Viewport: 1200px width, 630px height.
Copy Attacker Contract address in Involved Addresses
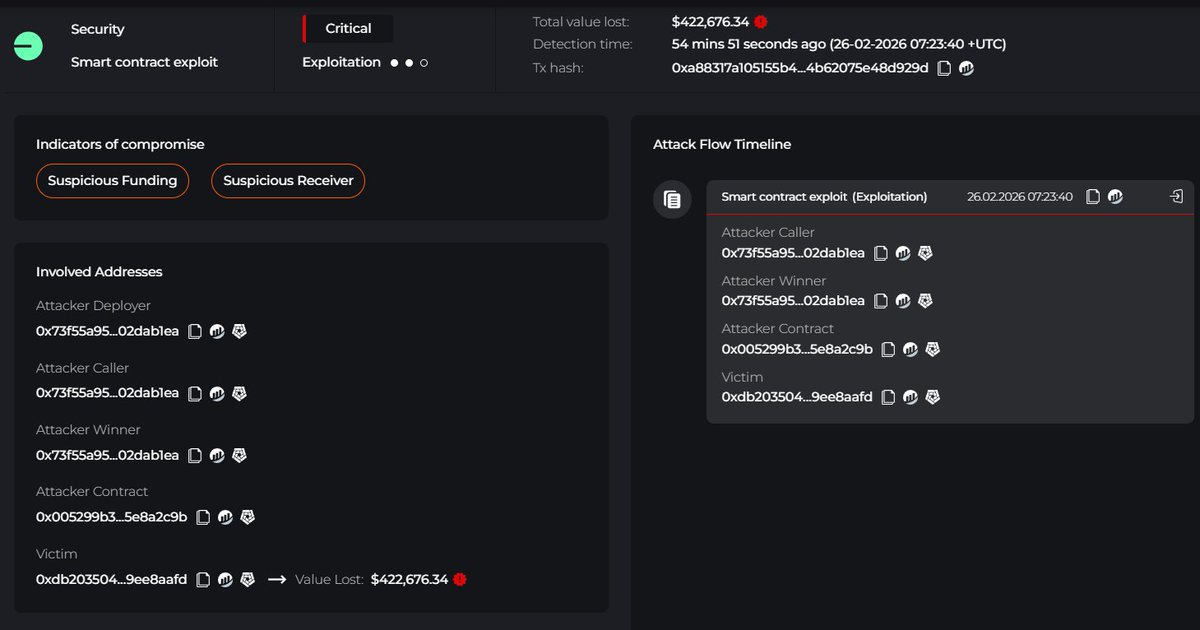(x=203, y=517)
